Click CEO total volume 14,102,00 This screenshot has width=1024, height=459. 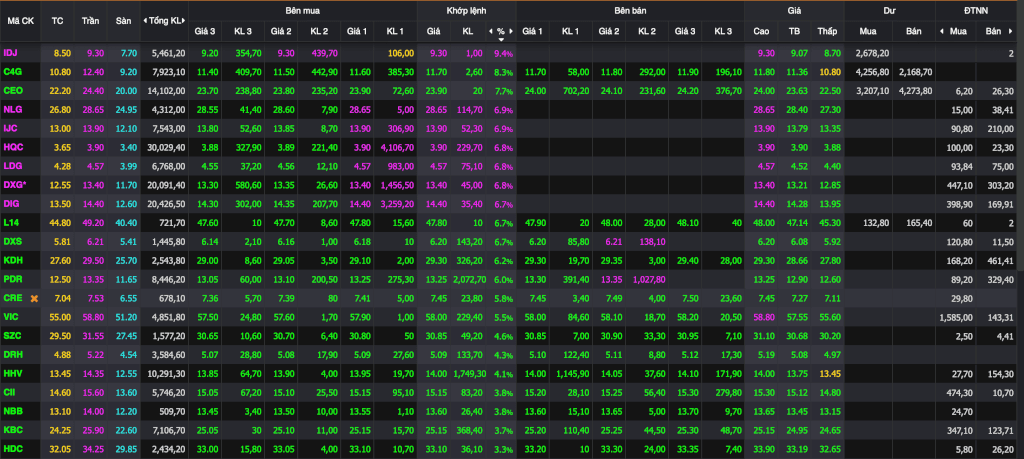[x=168, y=91]
